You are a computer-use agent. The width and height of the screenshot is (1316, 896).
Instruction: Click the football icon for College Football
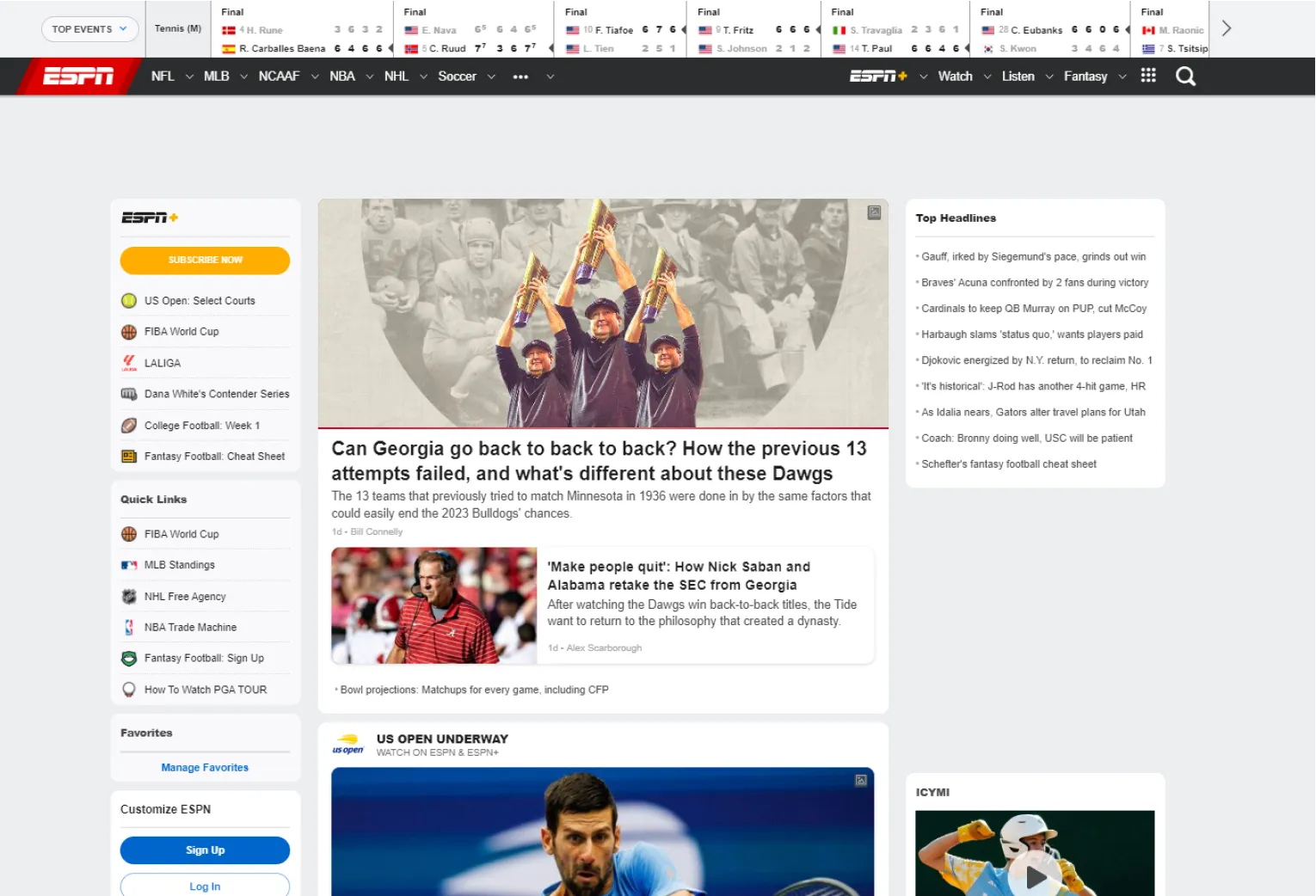click(x=129, y=426)
